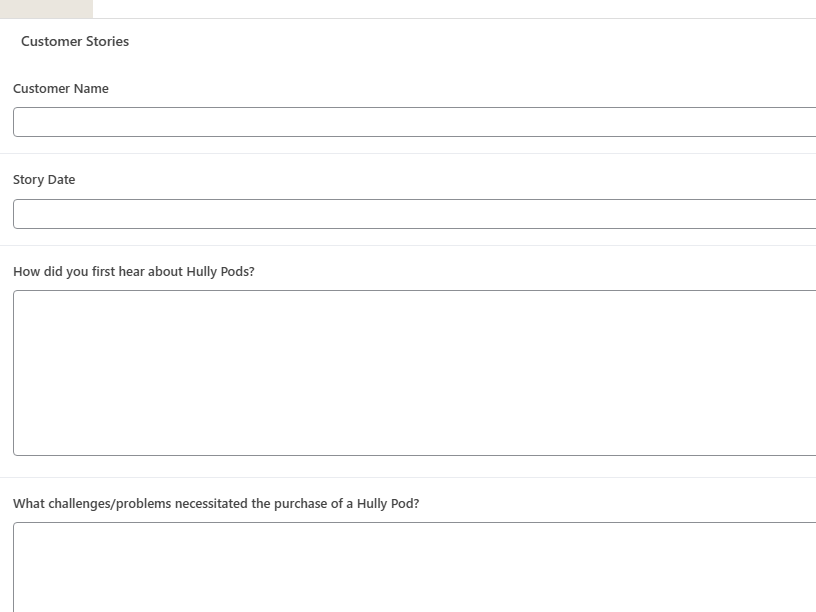Viewport: 816px width, 612px height.
Task: Click the Story Date field label
Action: point(44,180)
